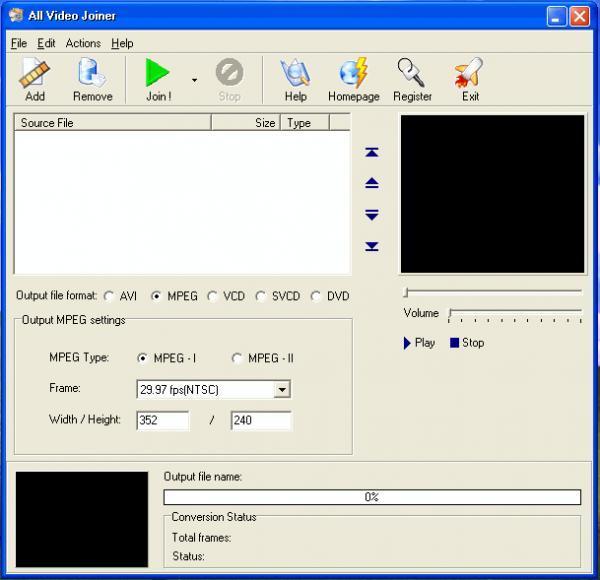Click the Add video file icon
Viewport: 600px width, 580px height.
(34, 80)
